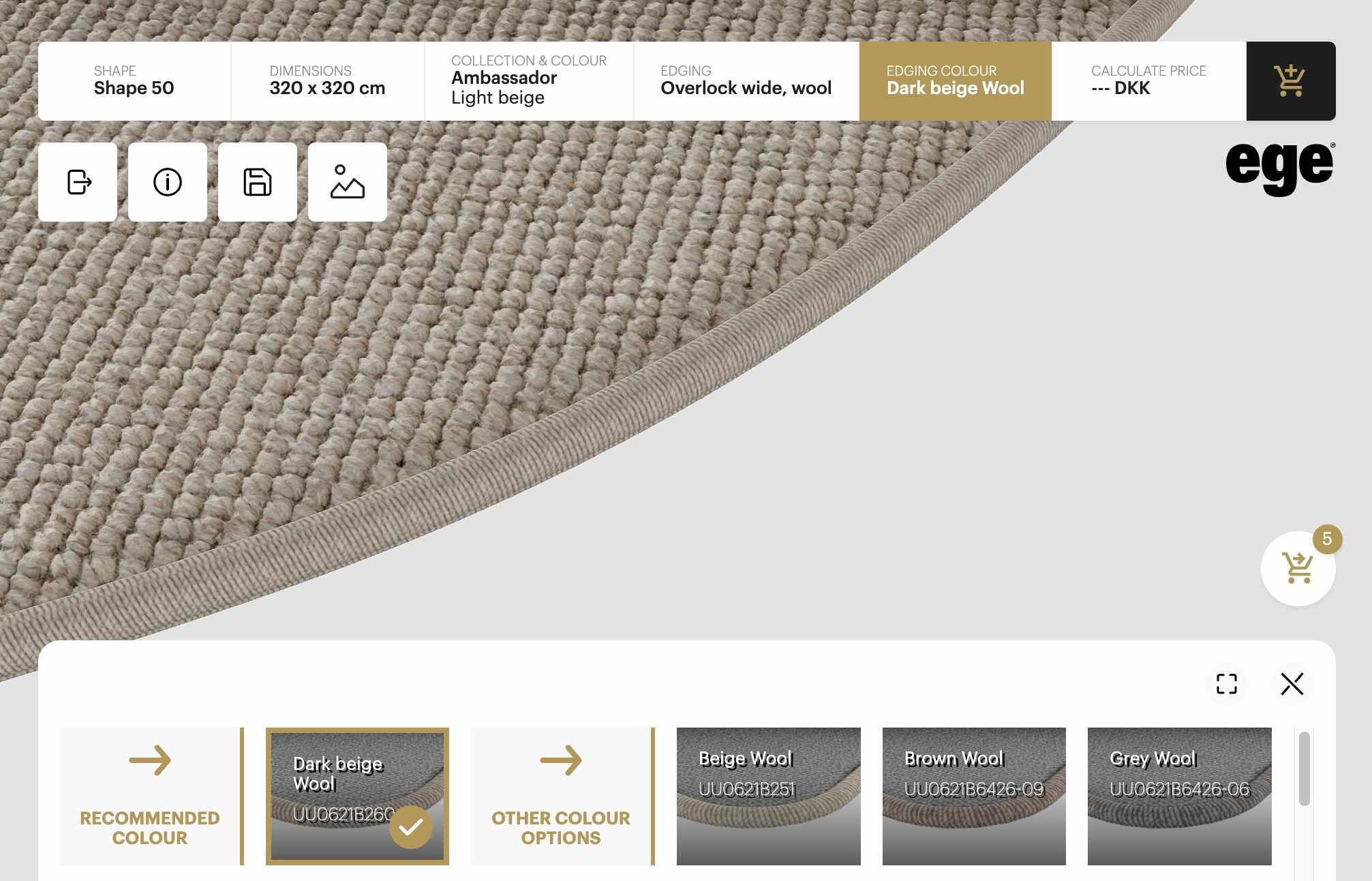Open the floating cart showing 5 items
Image resolution: width=1372 pixels, height=881 pixels.
1298,568
